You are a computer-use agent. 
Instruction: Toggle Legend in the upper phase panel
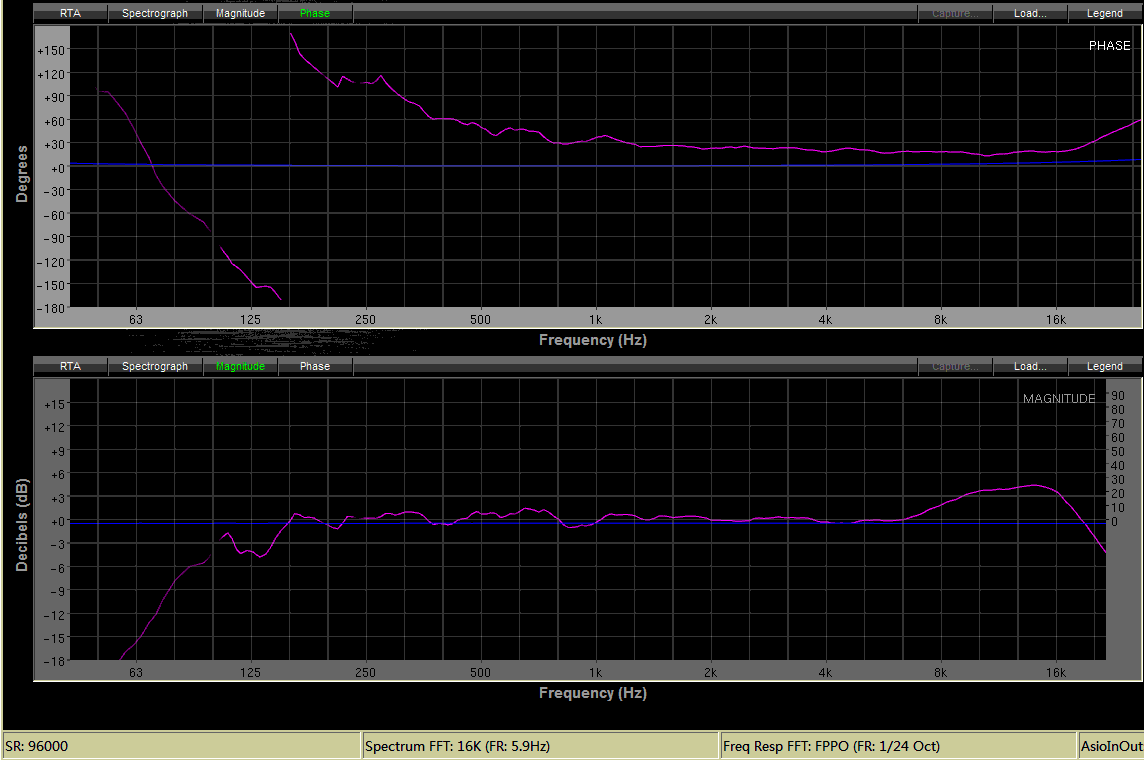[x=1104, y=14]
